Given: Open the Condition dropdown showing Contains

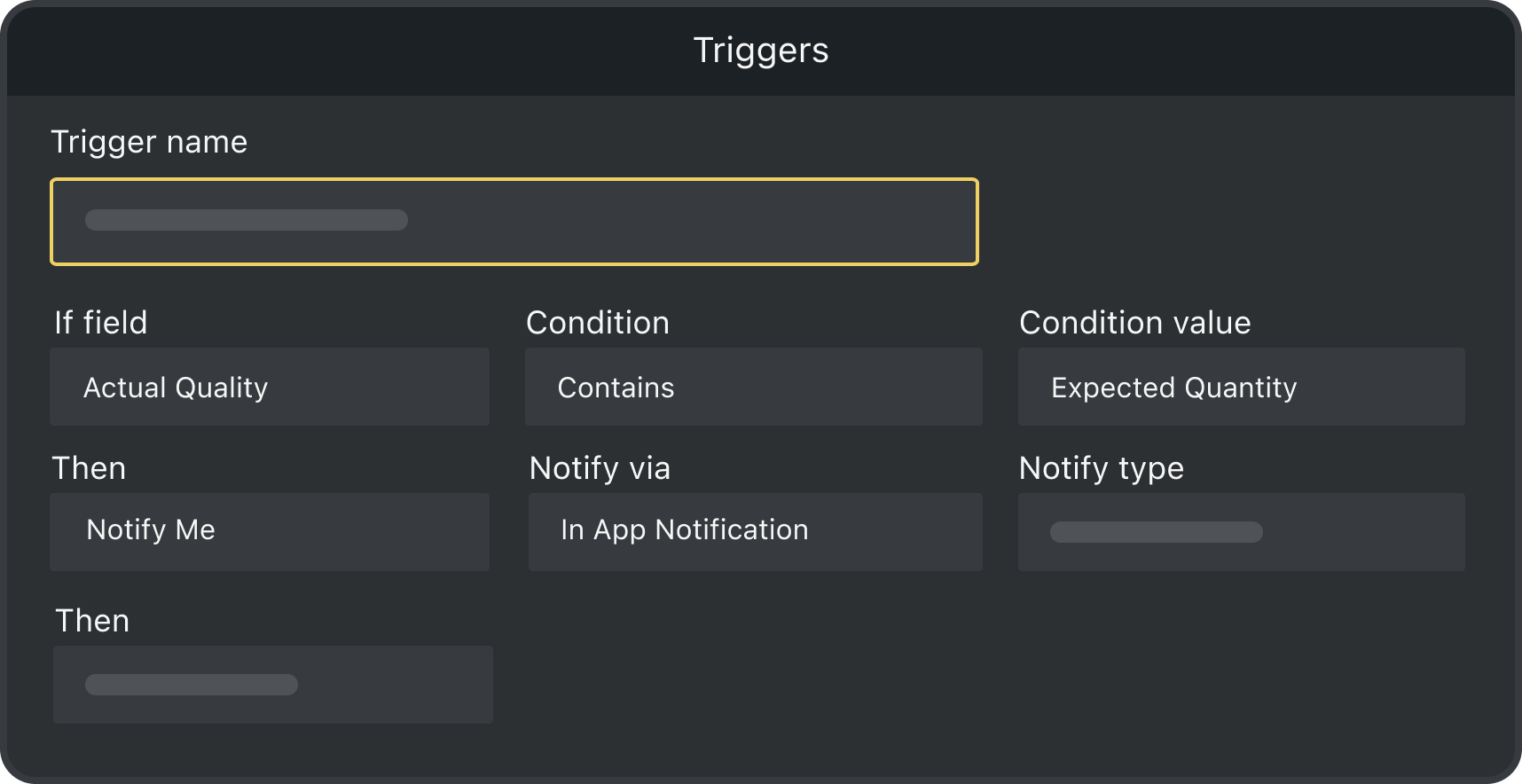Looking at the screenshot, I should point(754,387).
